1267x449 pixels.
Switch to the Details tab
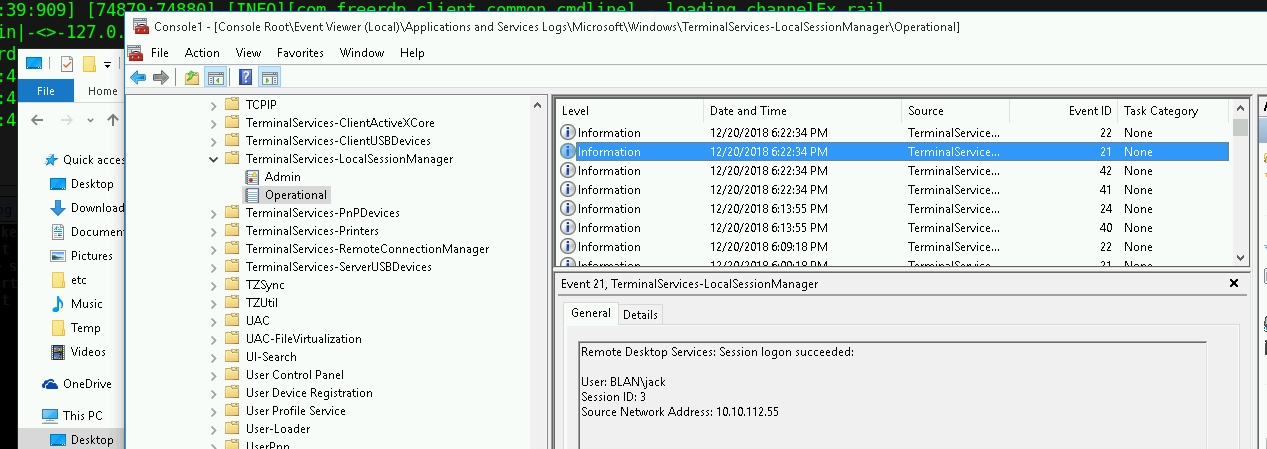(x=640, y=314)
